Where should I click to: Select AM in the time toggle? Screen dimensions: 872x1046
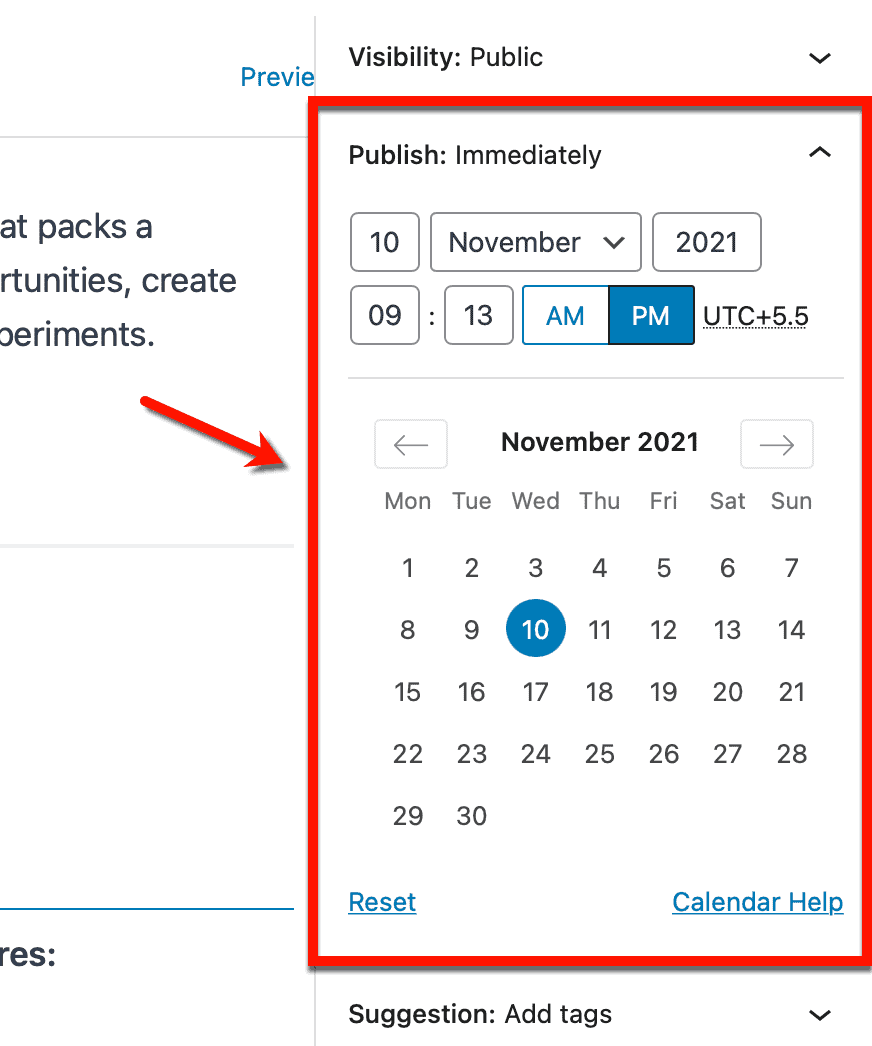tap(565, 315)
